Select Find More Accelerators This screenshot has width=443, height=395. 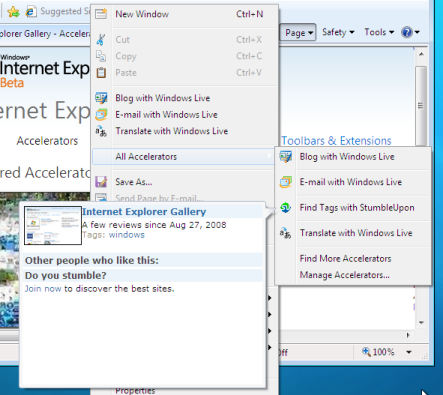[x=345, y=259]
